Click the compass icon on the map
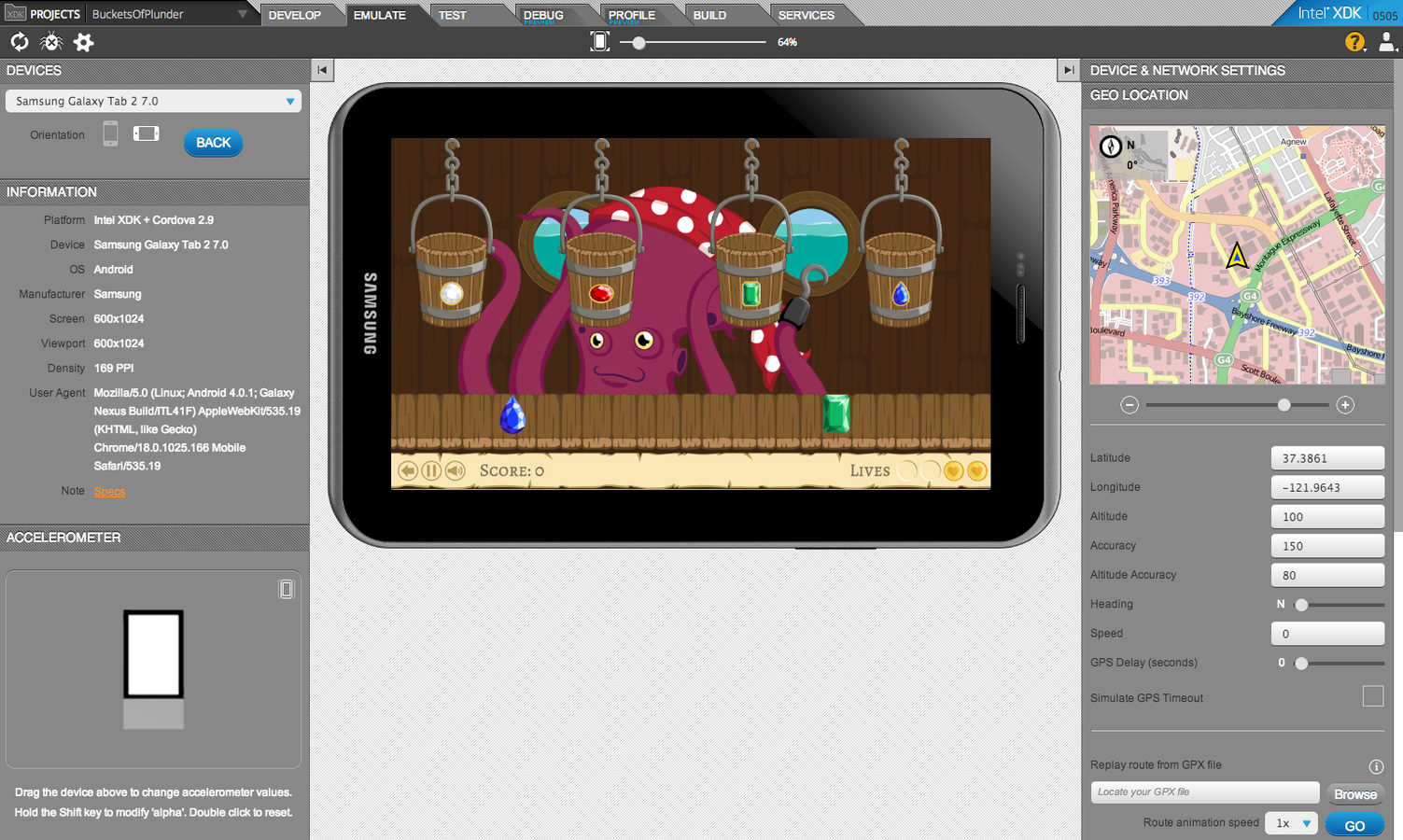Image resolution: width=1403 pixels, height=840 pixels. pyautogui.click(x=1111, y=147)
